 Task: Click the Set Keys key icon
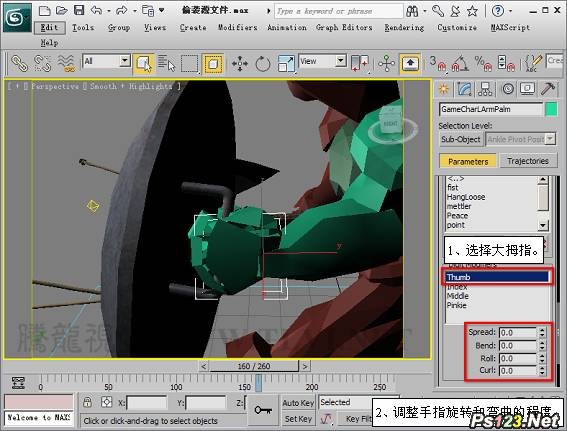pyautogui.click(x=263, y=410)
